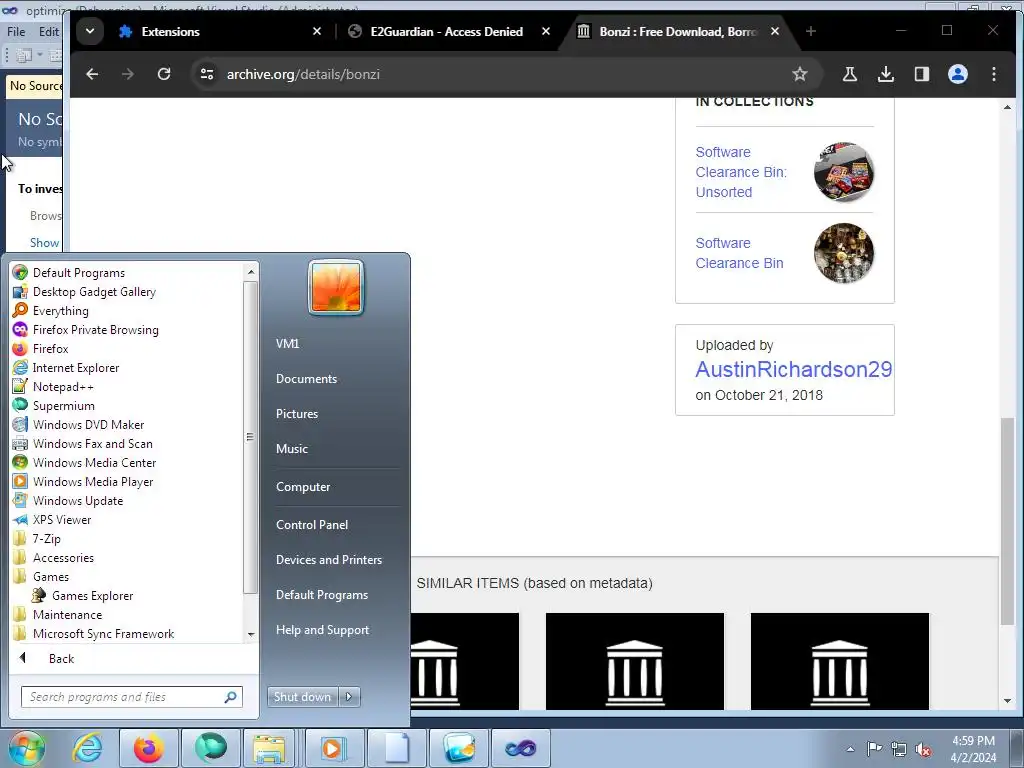
Task: Open Windows Fax and Scan
Action: click(93, 443)
